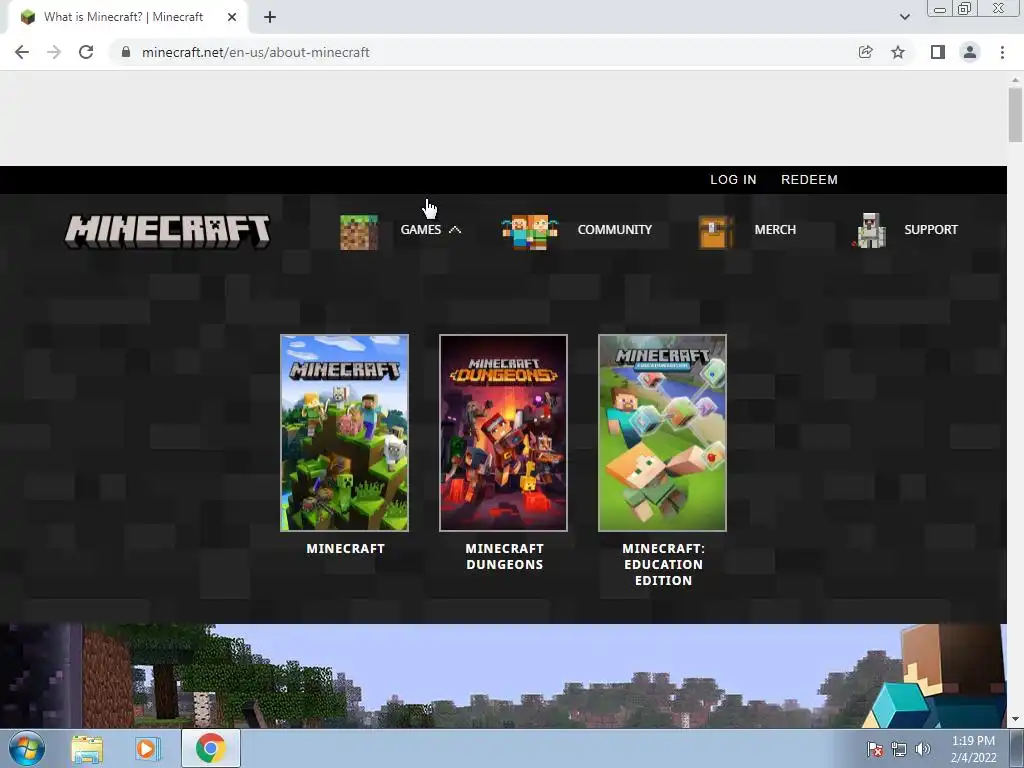Bookmark this page with the star

pos(898,52)
